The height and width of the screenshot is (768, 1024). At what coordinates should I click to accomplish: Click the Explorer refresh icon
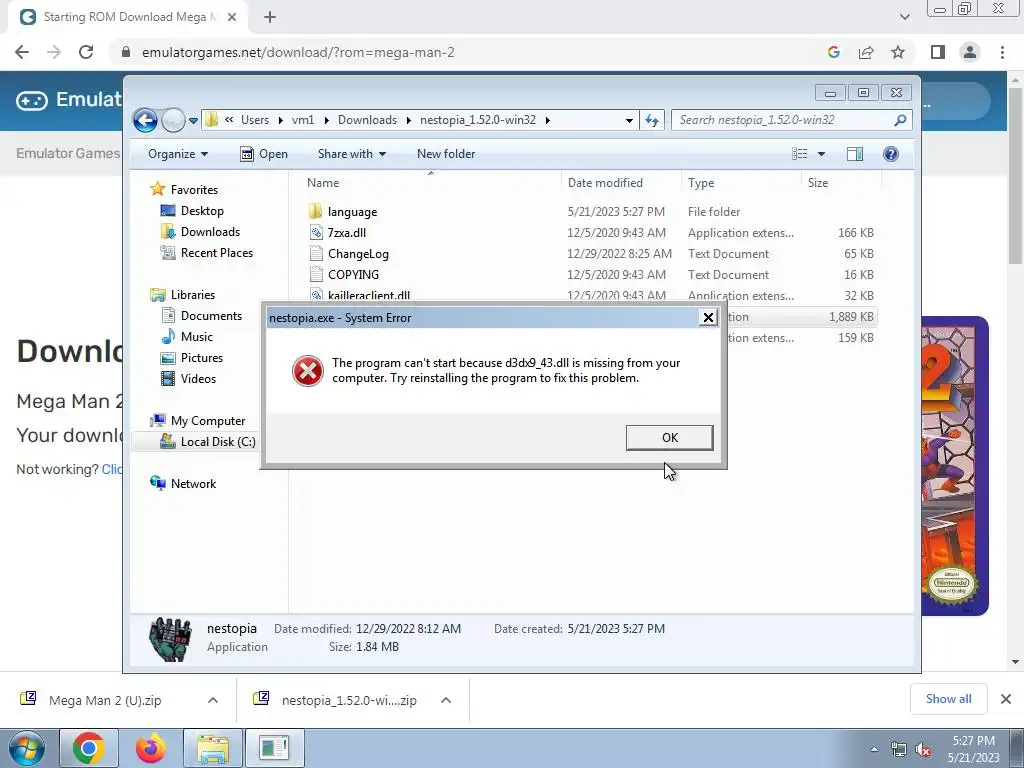point(652,120)
